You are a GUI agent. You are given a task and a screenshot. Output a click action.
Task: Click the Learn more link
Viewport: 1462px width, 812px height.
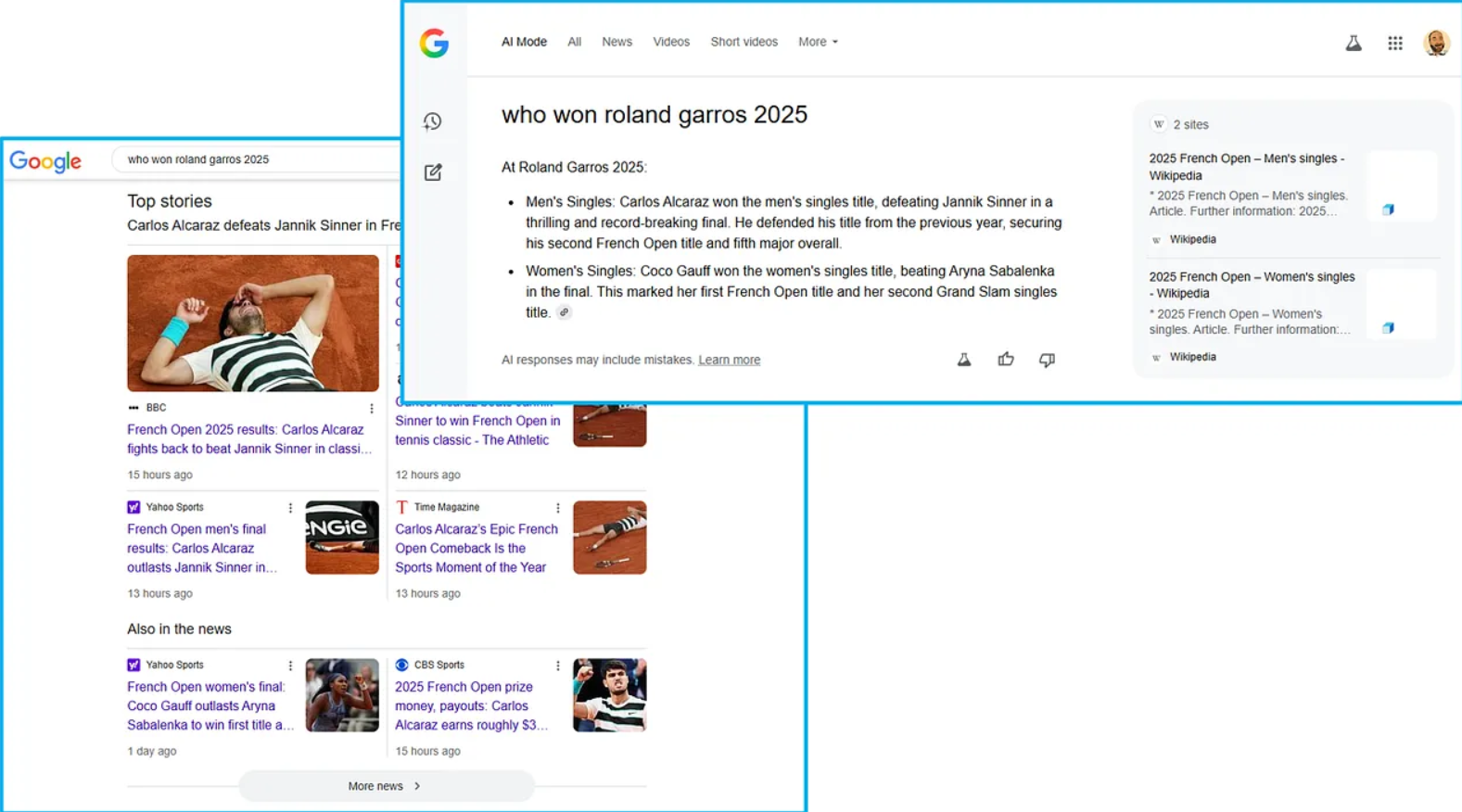[729, 360]
